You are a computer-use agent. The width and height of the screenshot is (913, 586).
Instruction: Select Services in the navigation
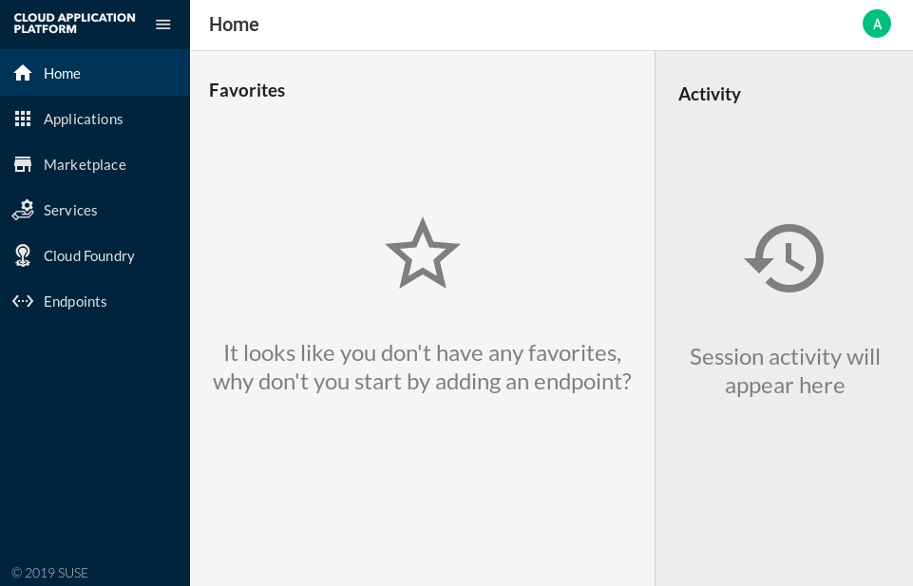pyautogui.click(x=70, y=210)
